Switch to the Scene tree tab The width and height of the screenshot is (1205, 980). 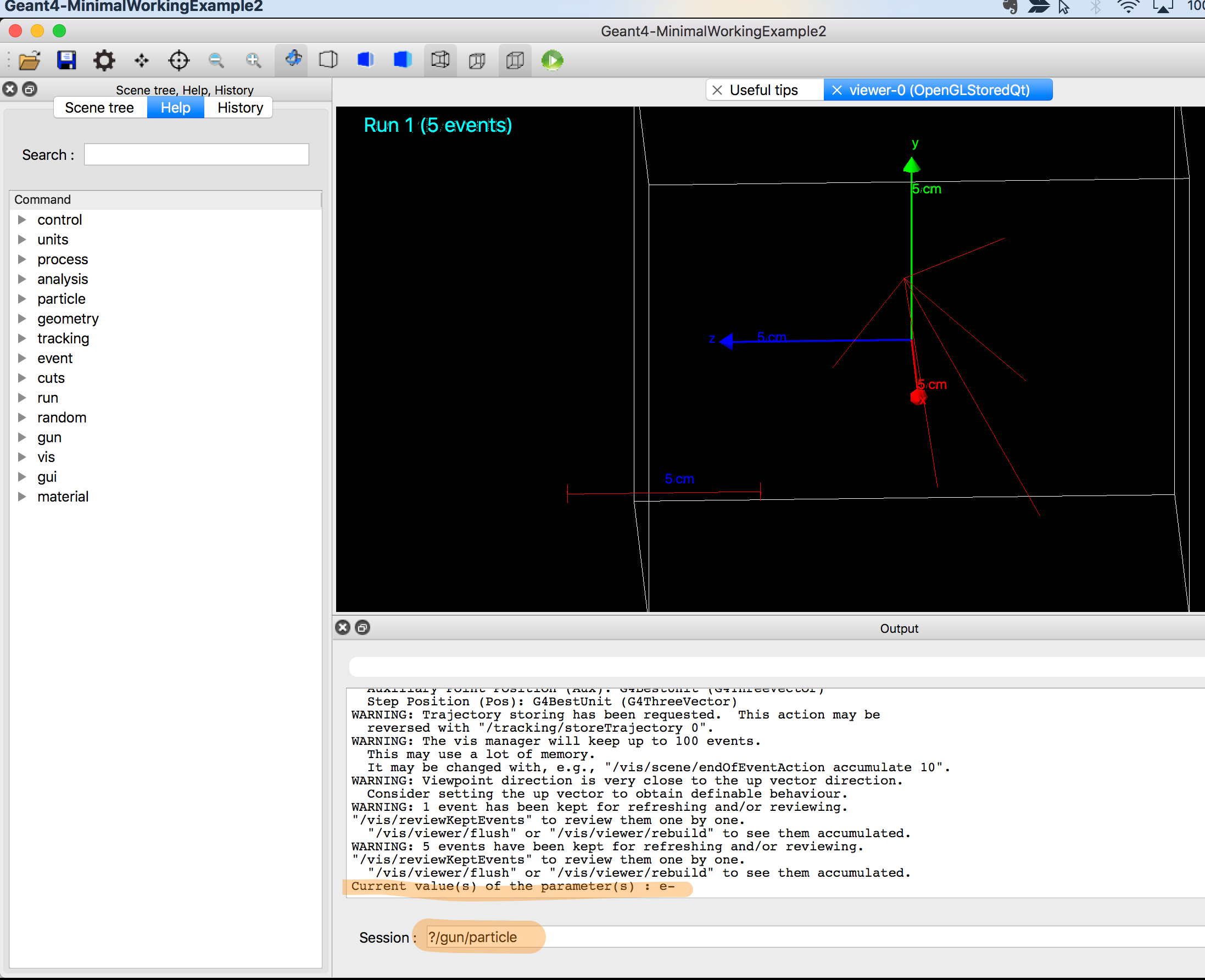coord(100,107)
